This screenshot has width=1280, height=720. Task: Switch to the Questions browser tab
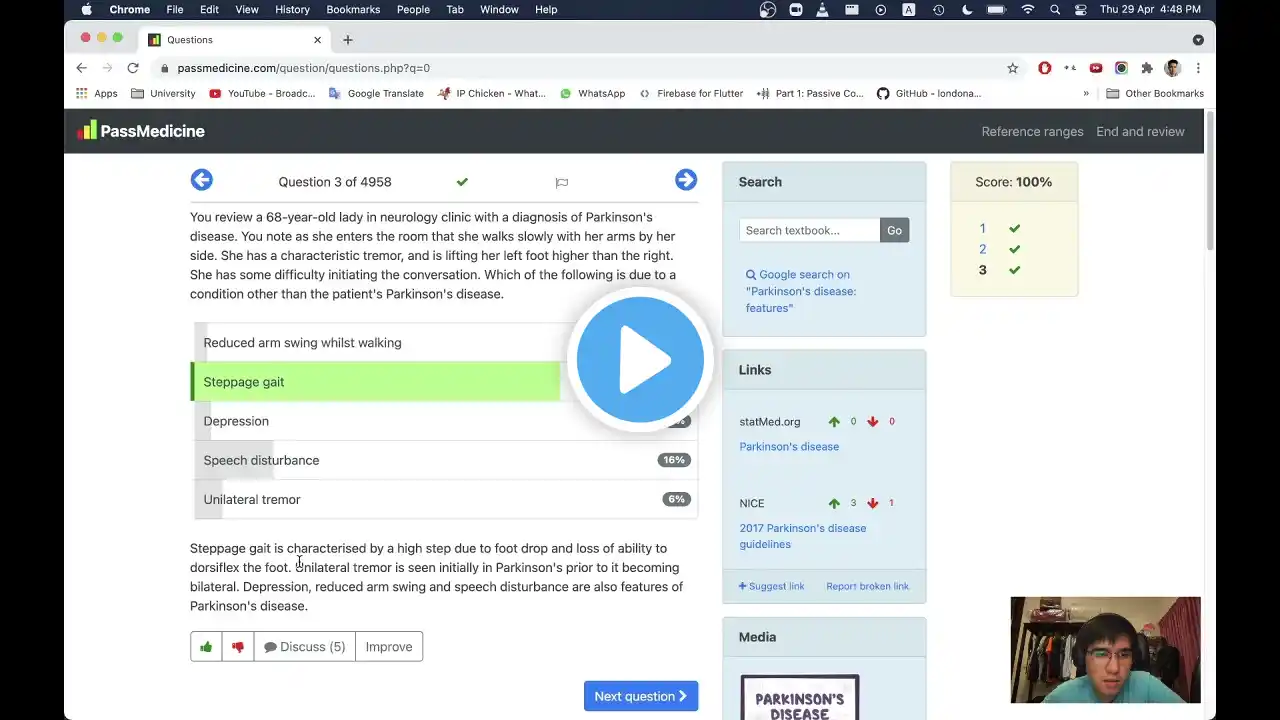(x=236, y=40)
